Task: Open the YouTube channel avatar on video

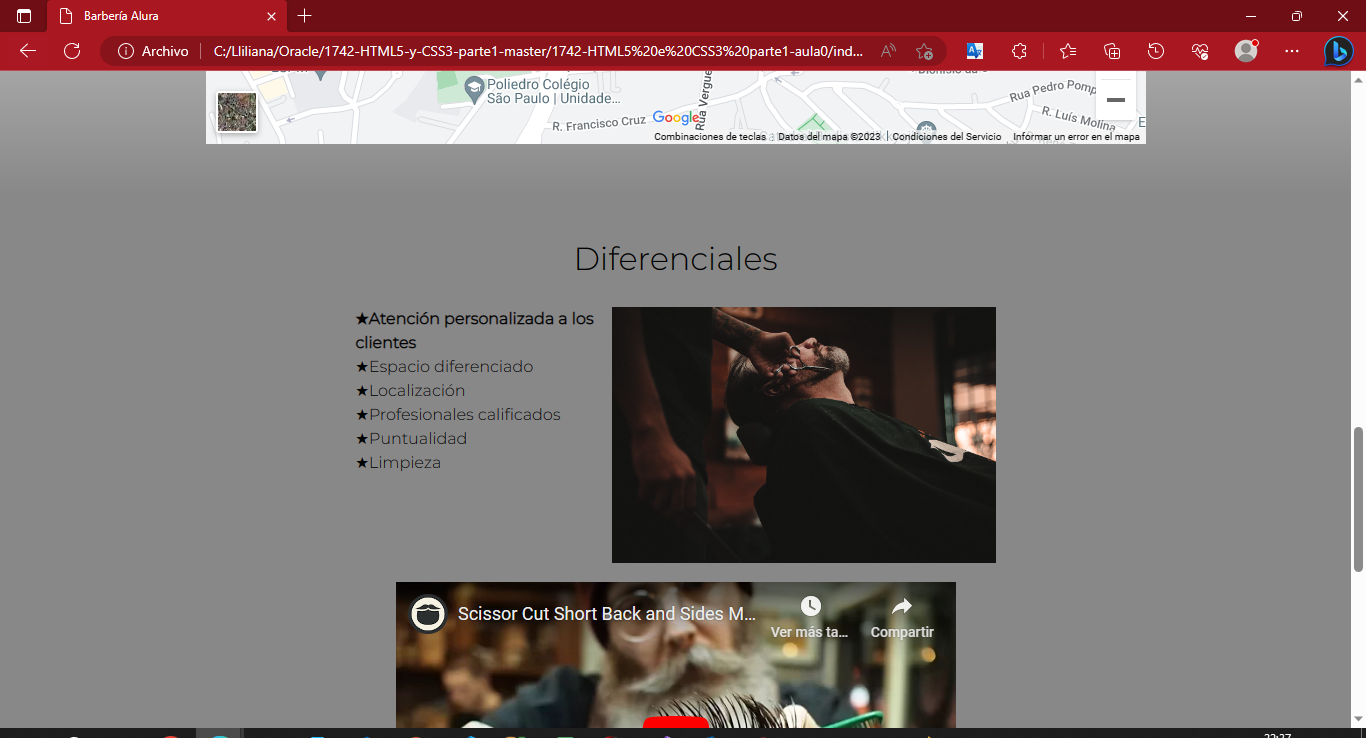Action: [428, 614]
